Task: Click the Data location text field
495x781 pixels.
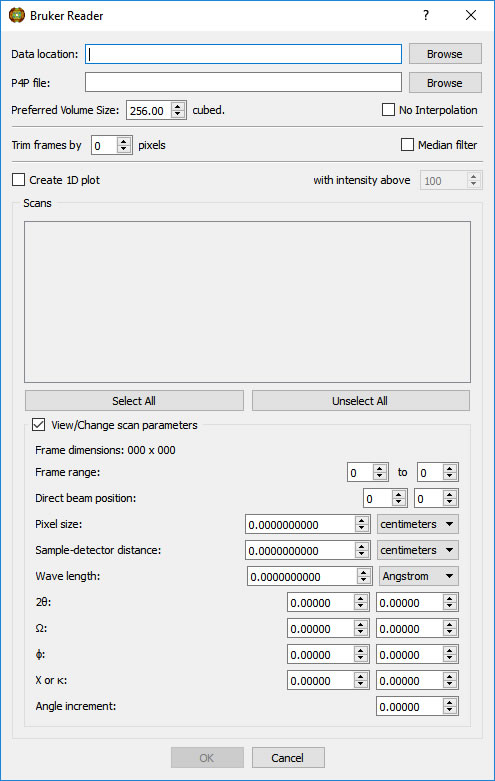Action: (243, 54)
